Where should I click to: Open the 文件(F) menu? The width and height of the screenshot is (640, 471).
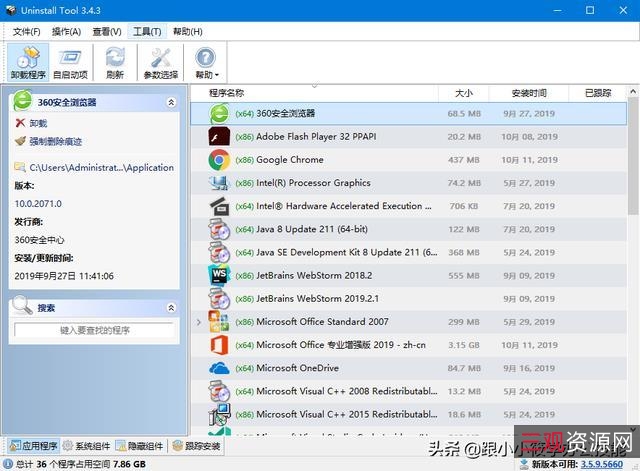27,31
